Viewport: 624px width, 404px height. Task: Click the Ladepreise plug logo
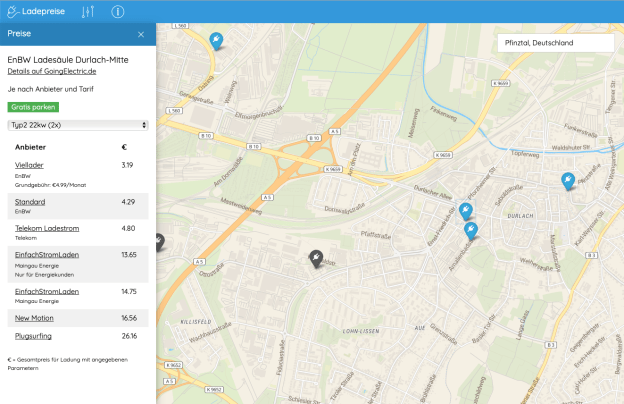point(13,11)
